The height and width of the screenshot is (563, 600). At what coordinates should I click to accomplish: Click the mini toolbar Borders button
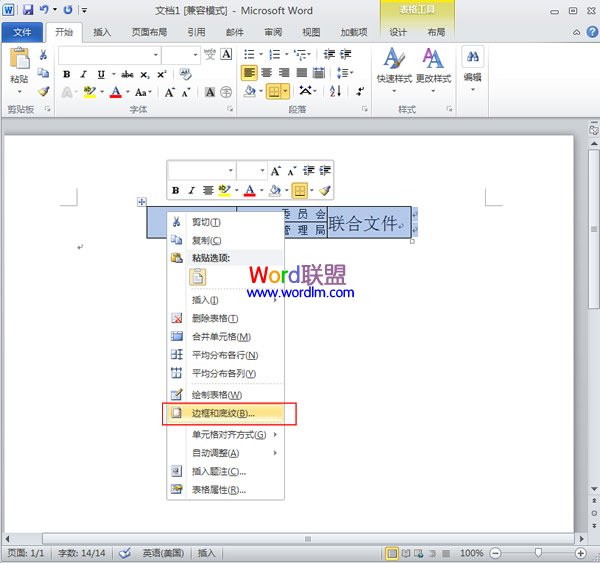click(x=300, y=190)
